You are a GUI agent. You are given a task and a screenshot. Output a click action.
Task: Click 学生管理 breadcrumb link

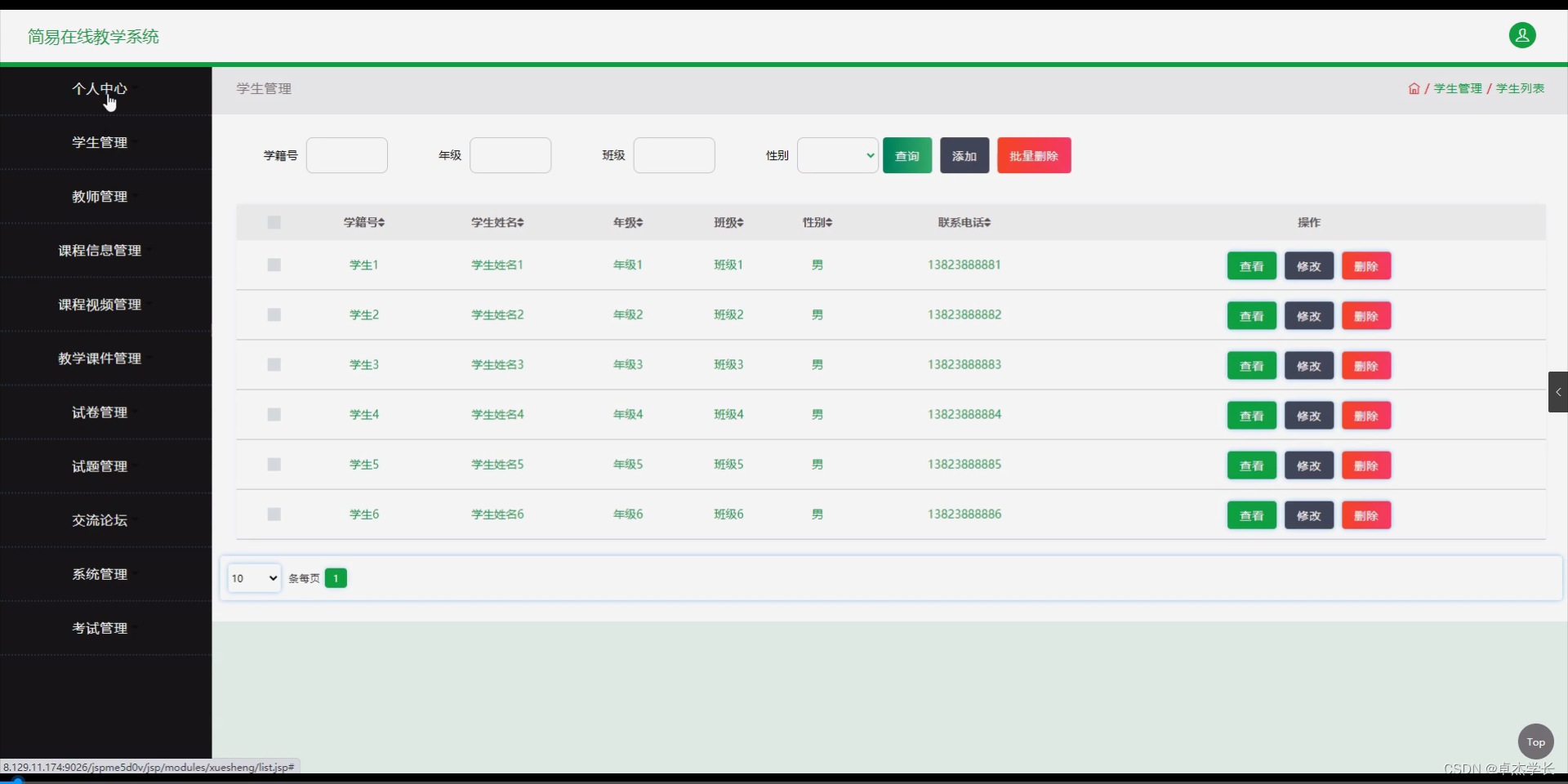[1458, 88]
